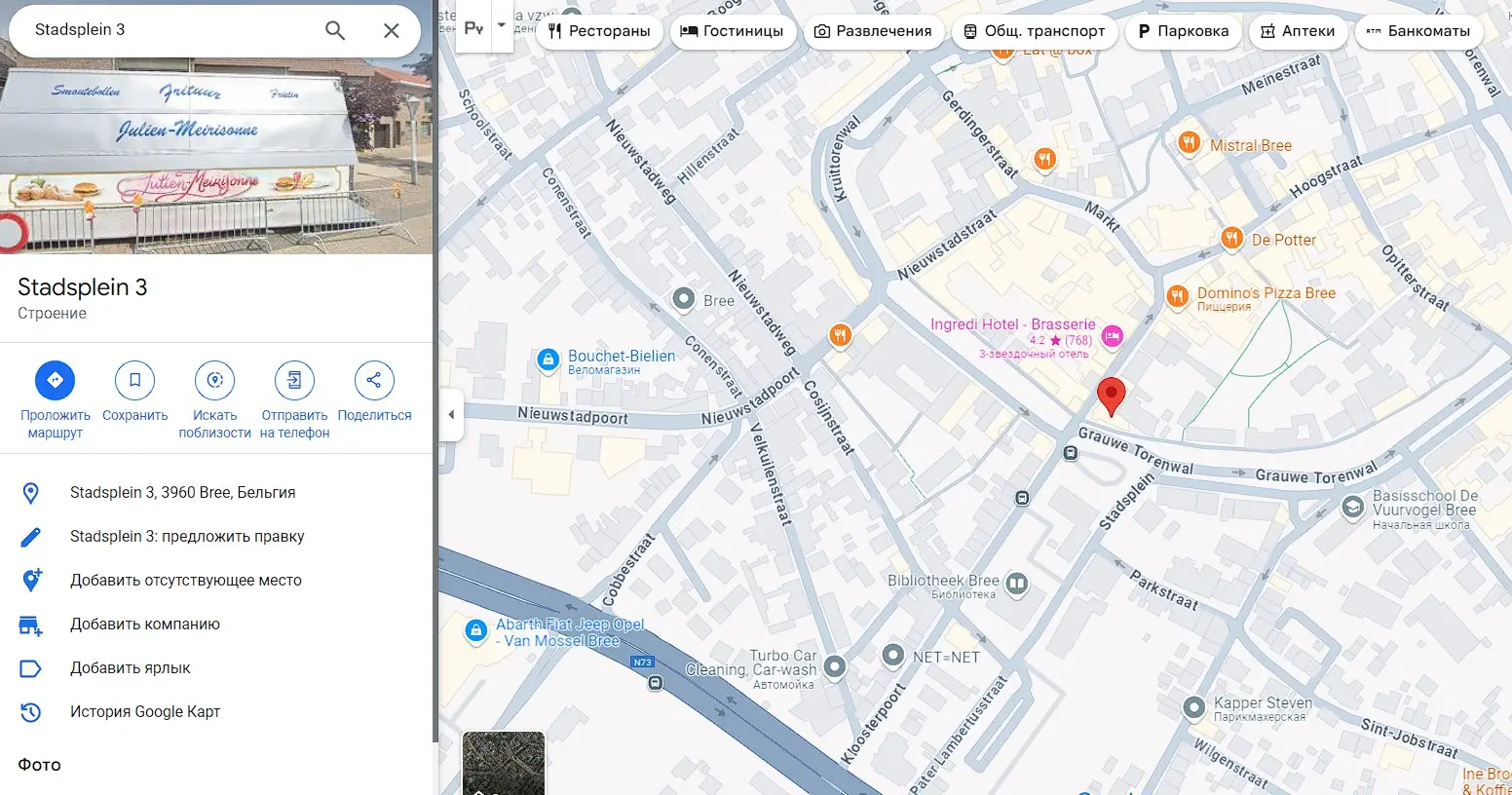Send to phone via Отправить на телефон
This screenshot has width=1512, height=795.
click(294, 380)
